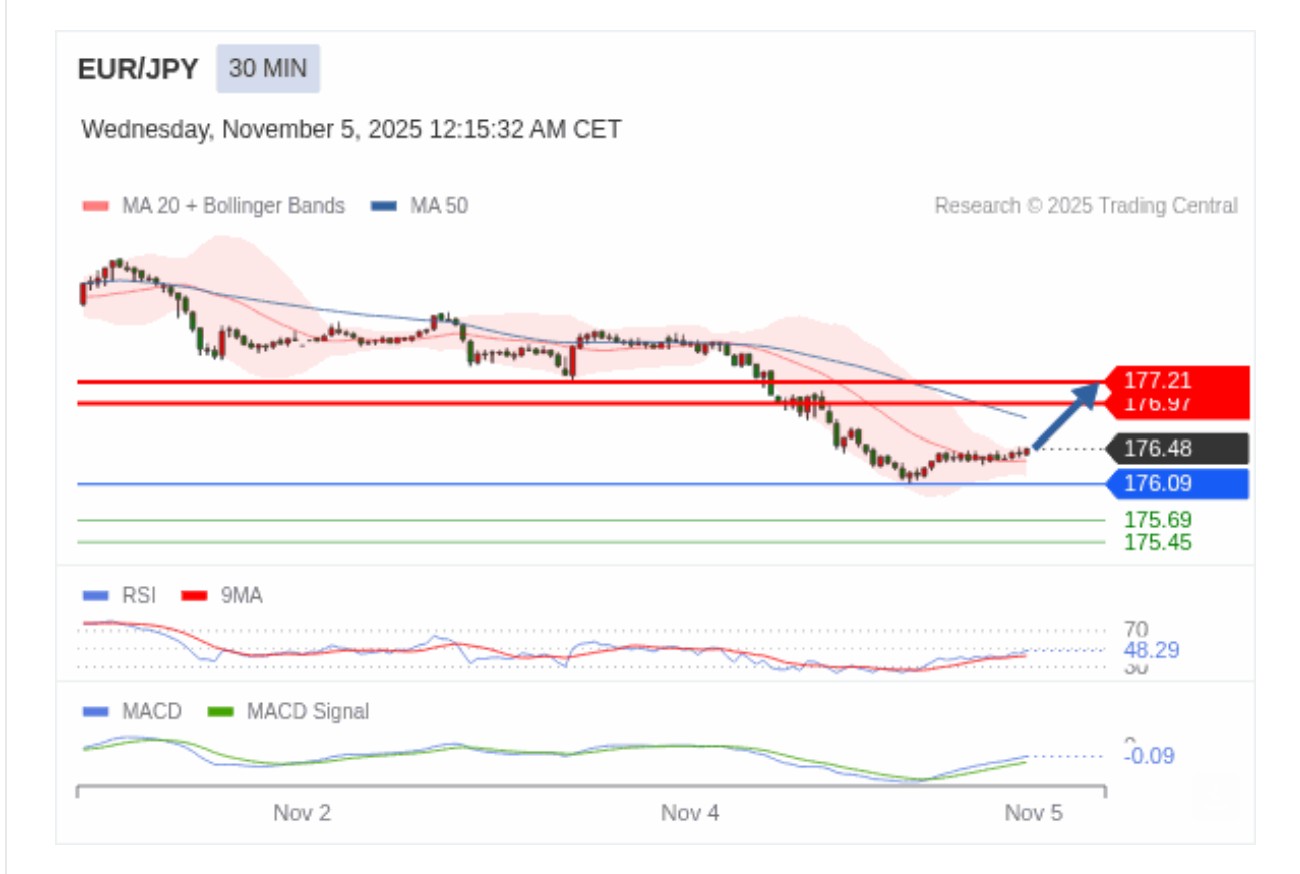The image size is (1300, 874).
Task: Click the Nov 4 date axis label
Action: (x=689, y=813)
